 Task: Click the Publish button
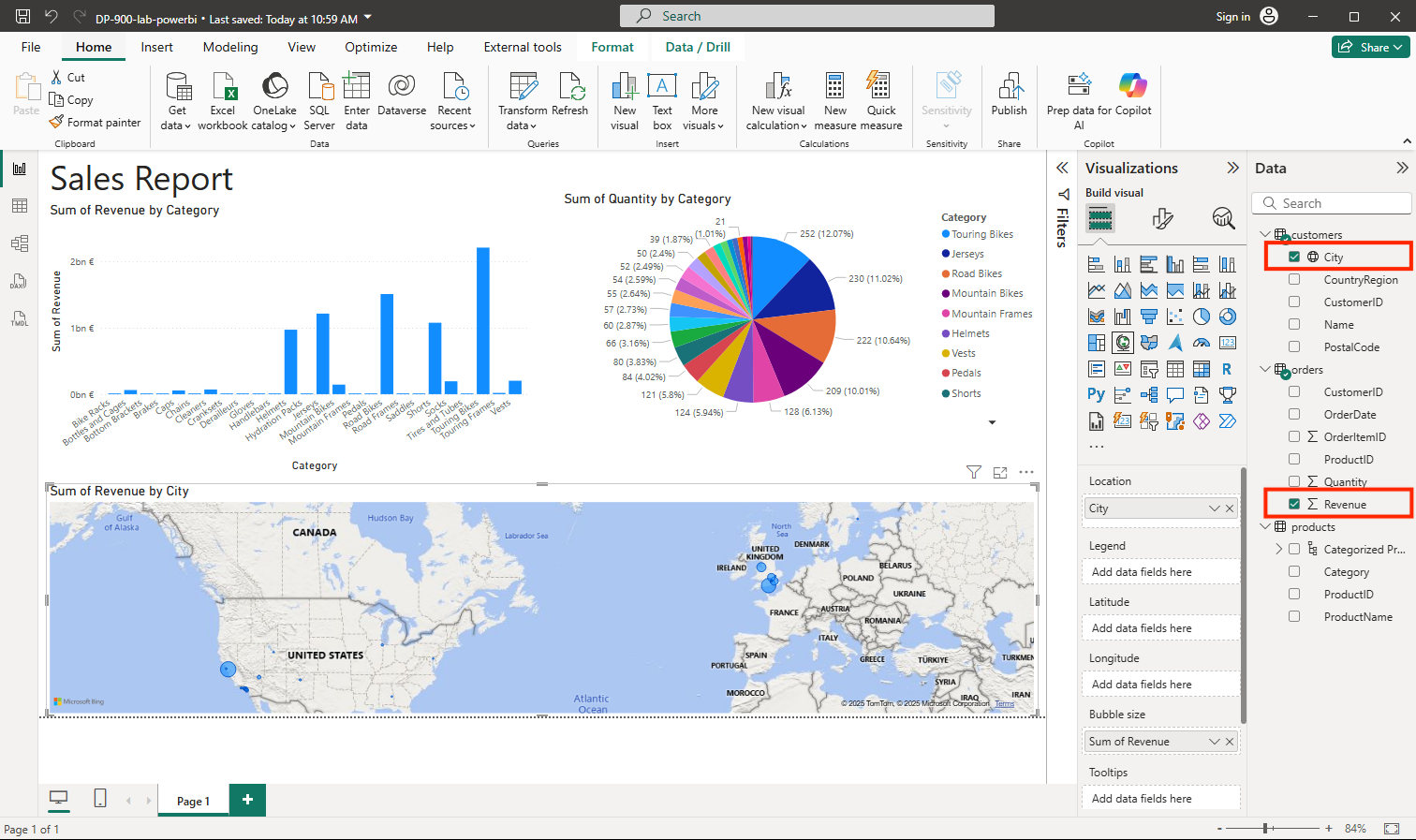(x=1009, y=96)
